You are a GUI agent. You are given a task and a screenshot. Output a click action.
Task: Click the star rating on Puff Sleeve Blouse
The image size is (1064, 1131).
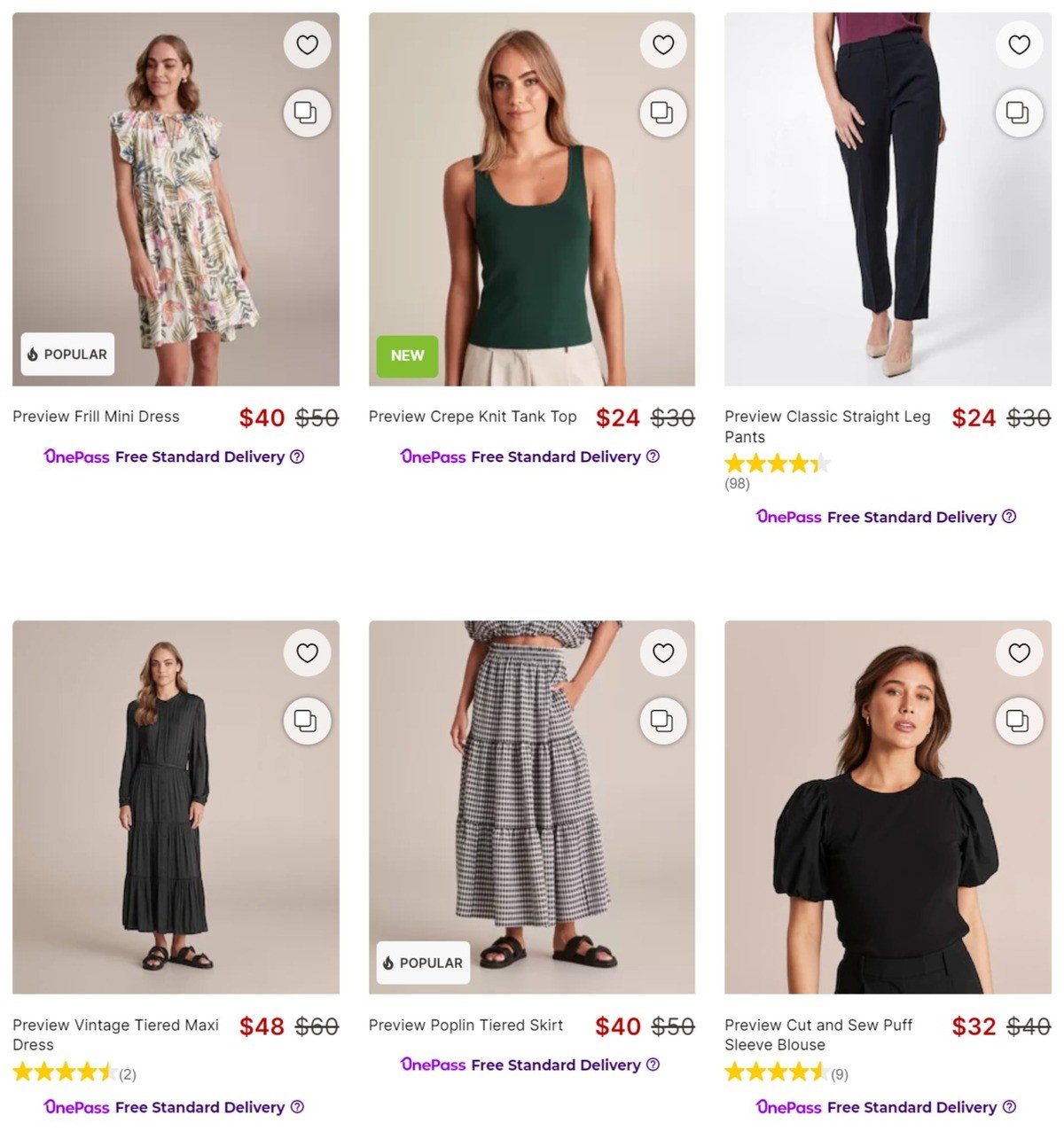(773, 1072)
